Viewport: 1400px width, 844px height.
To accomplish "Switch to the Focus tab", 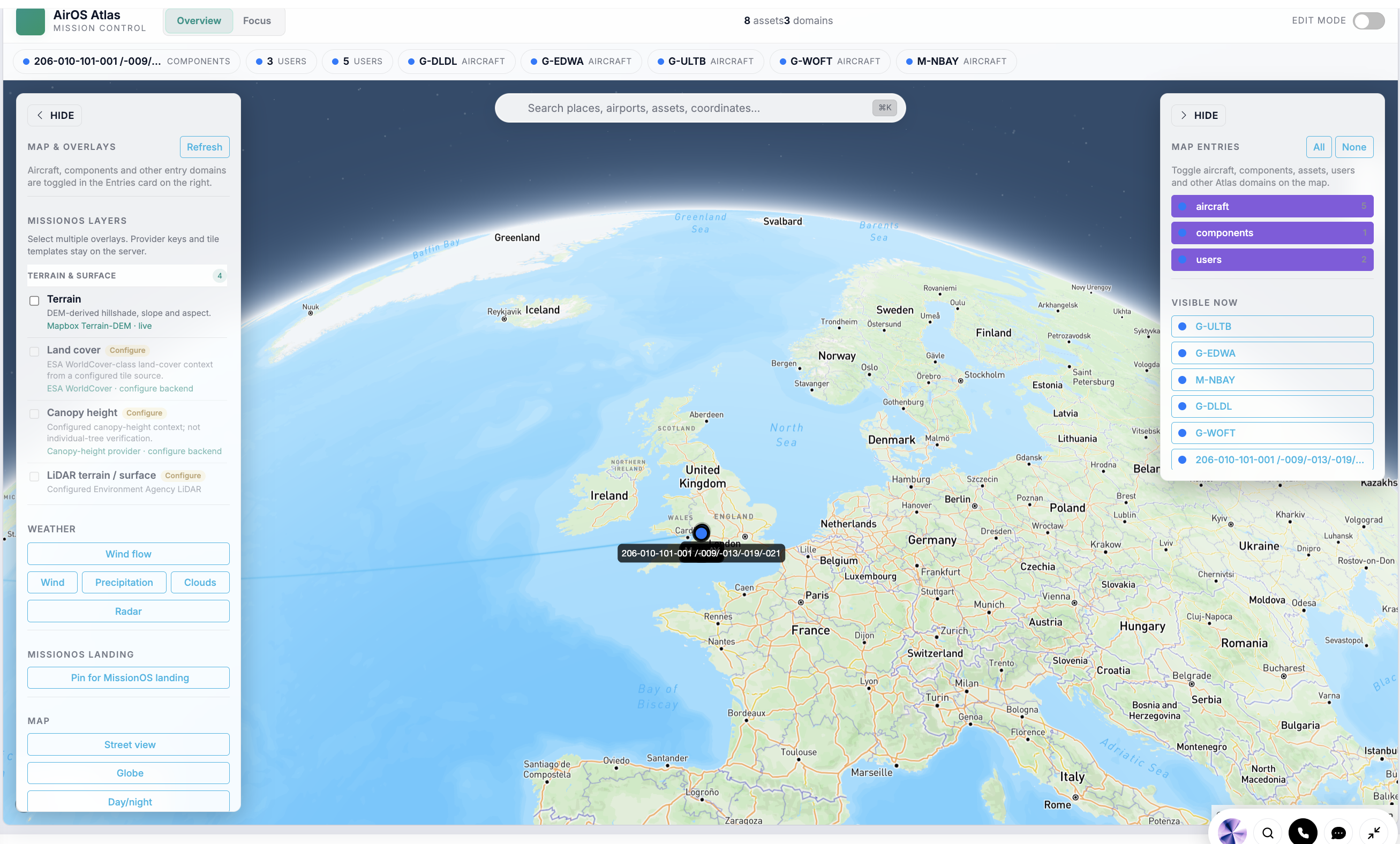I will pos(257,20).
